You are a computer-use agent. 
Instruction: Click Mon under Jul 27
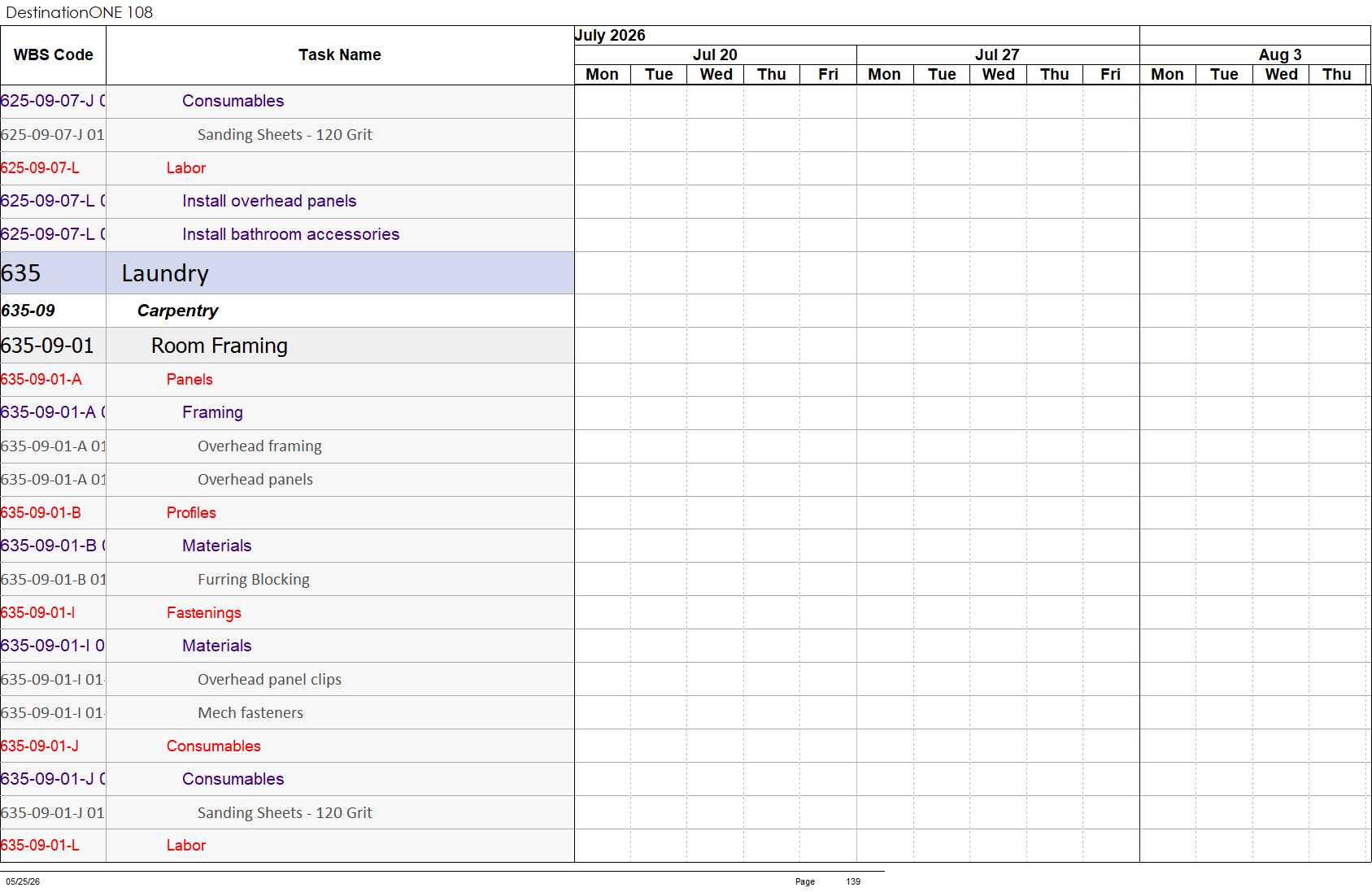point(885,75)
